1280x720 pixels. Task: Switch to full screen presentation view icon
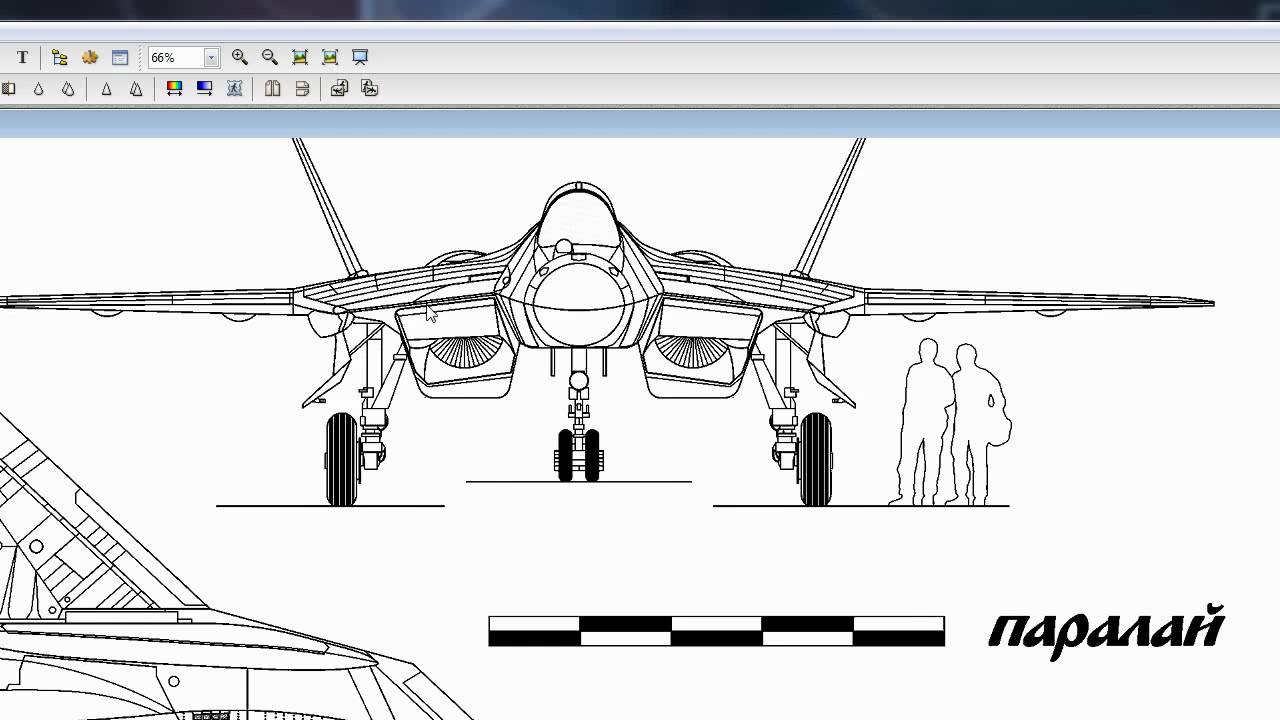pyautogui.click(x=360, y=57)
